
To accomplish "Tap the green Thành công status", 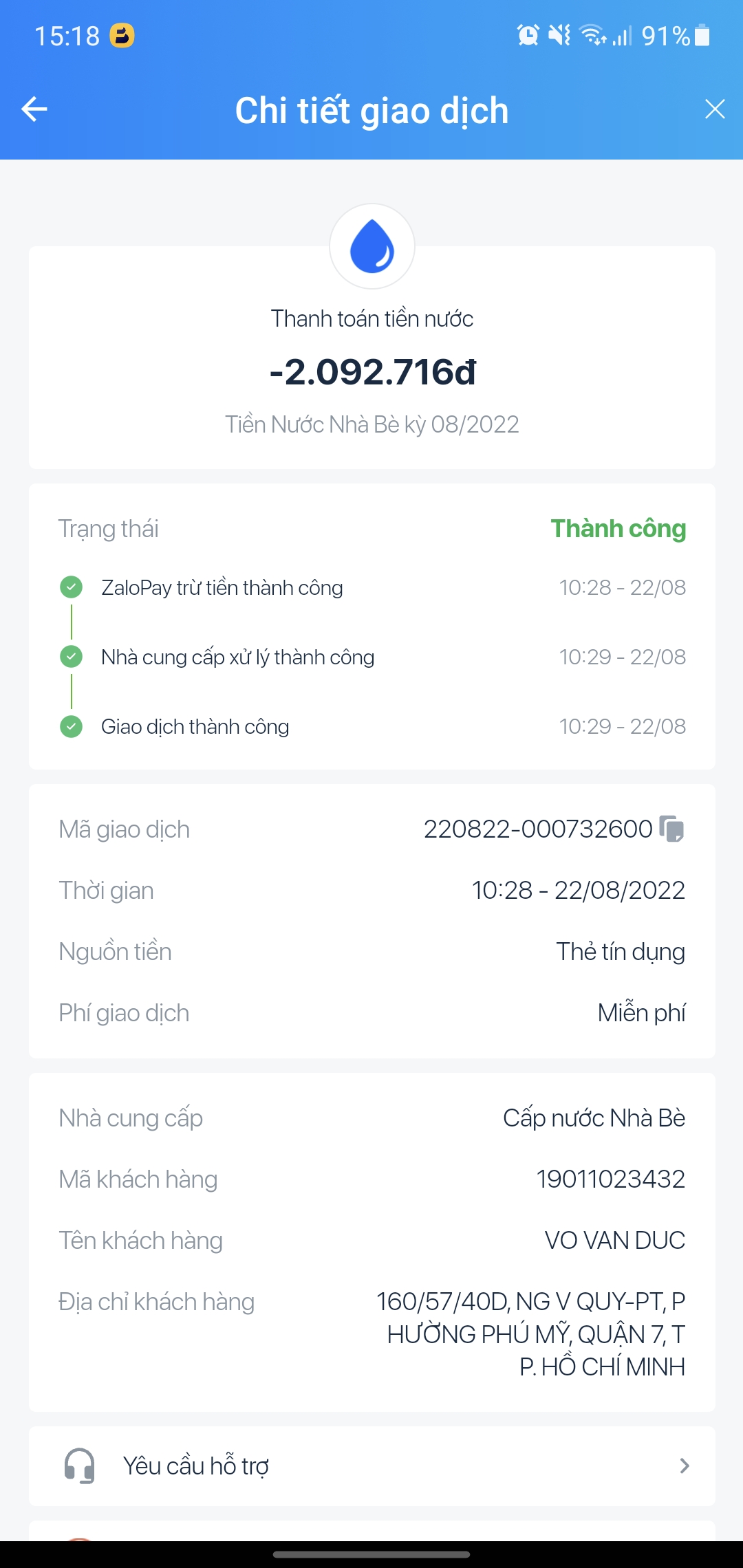I will pos(618,528).
